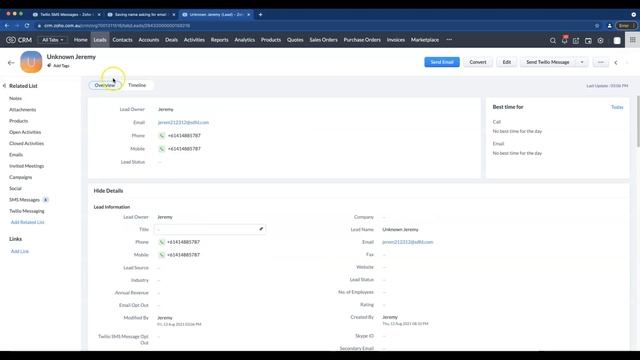This screenshot has height=360, width=640.
Task: Go back with the left arrow beside lead avatar
Action: pos(11,63)
